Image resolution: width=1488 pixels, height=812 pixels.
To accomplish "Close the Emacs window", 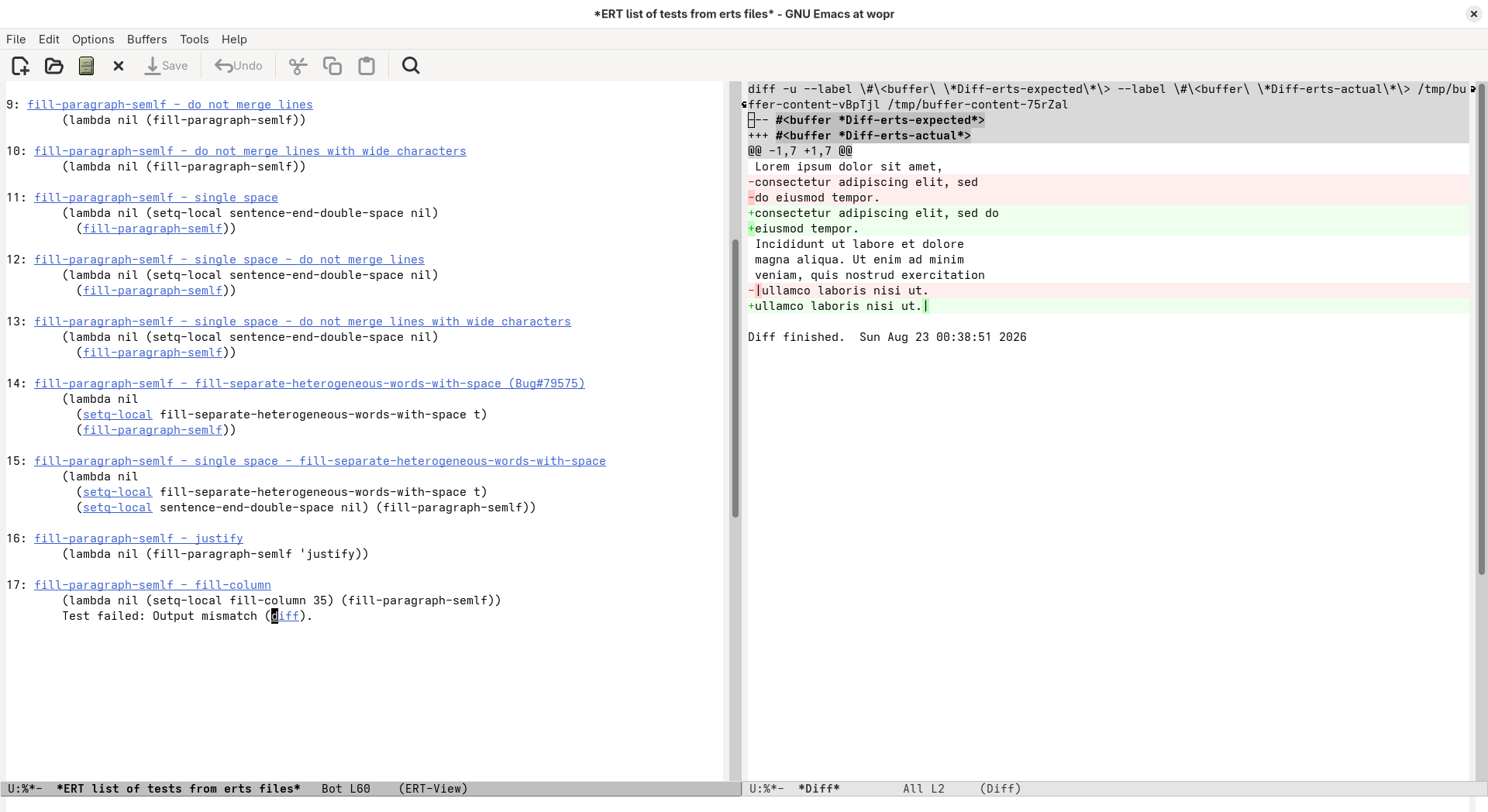I will point(1473,14).
